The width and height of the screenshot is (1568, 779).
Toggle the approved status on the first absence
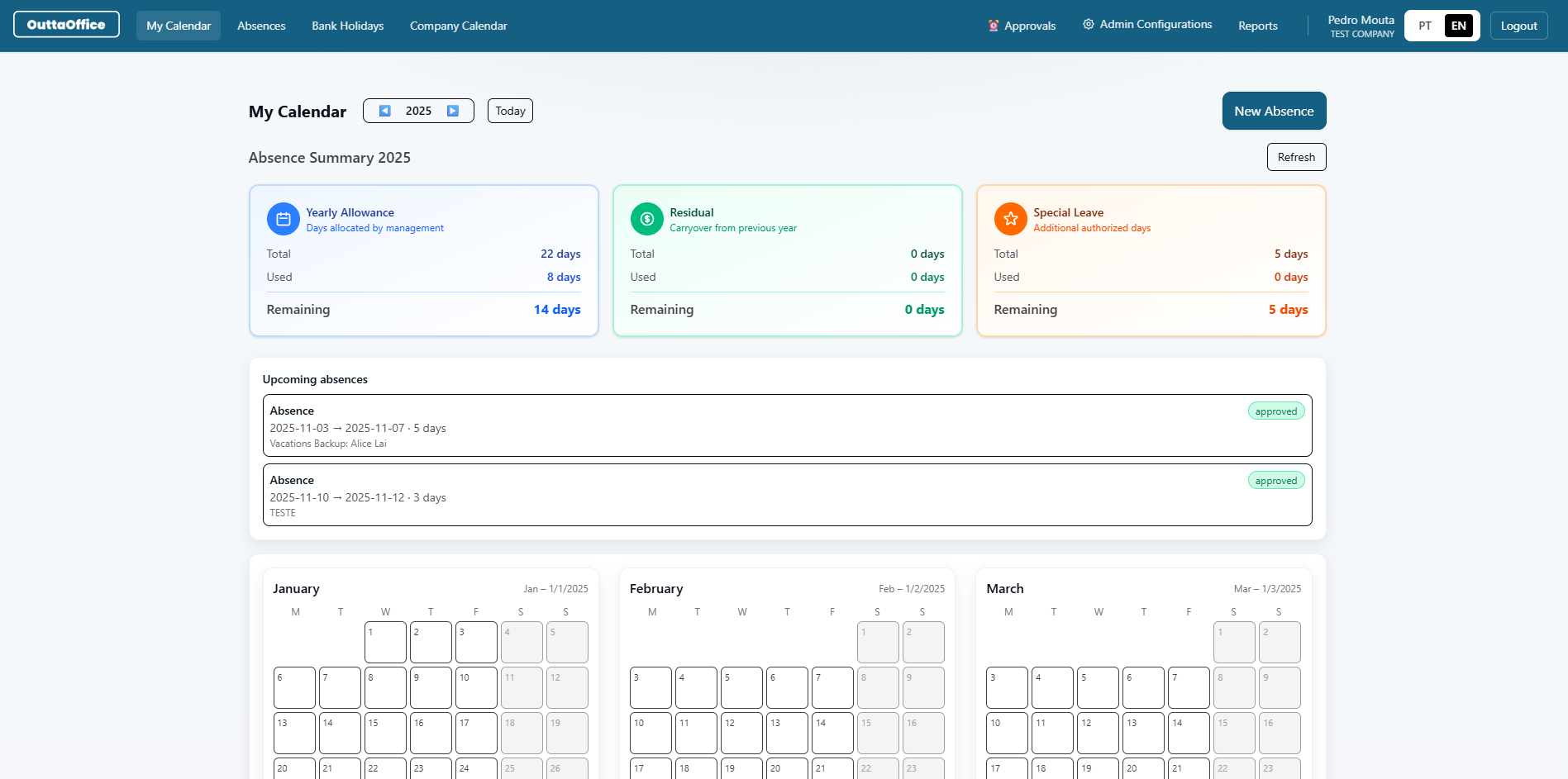[1275, 411]
